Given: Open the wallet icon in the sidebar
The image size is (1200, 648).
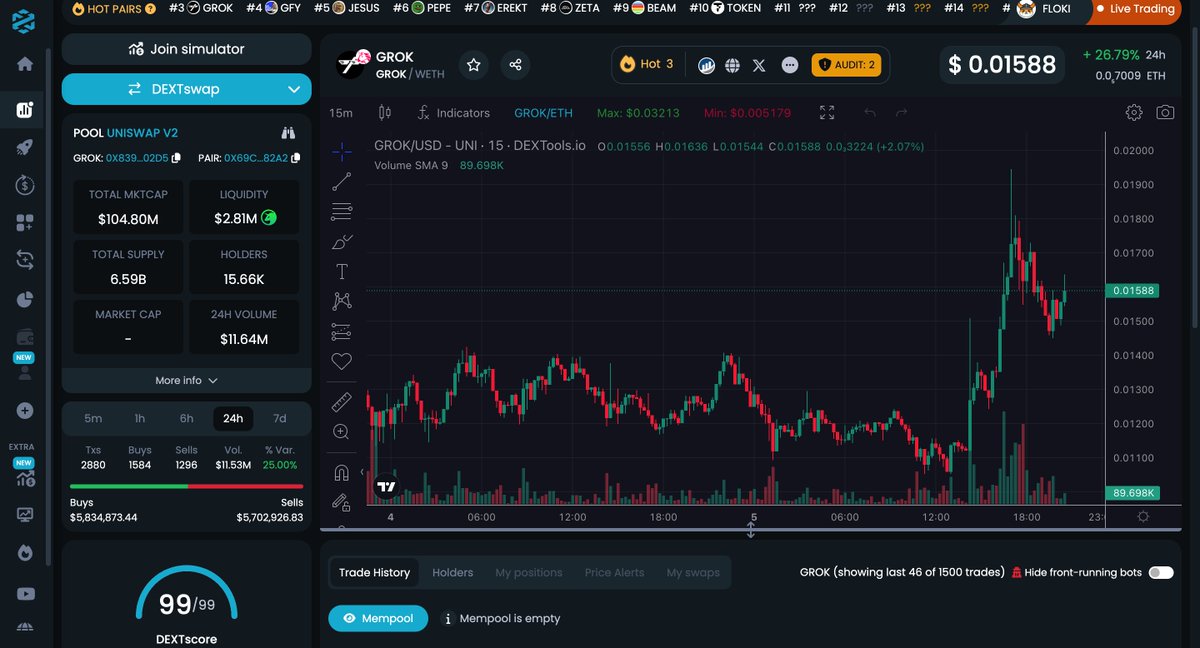Looking at the screenshot, I should point(25,337).
